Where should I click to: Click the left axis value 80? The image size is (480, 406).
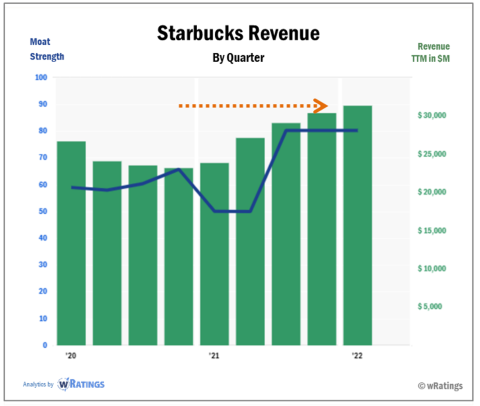[43, 131]
